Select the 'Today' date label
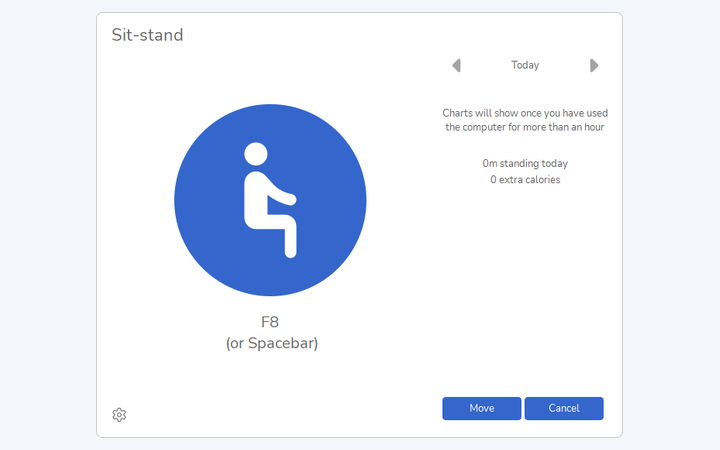 point(525,65)
